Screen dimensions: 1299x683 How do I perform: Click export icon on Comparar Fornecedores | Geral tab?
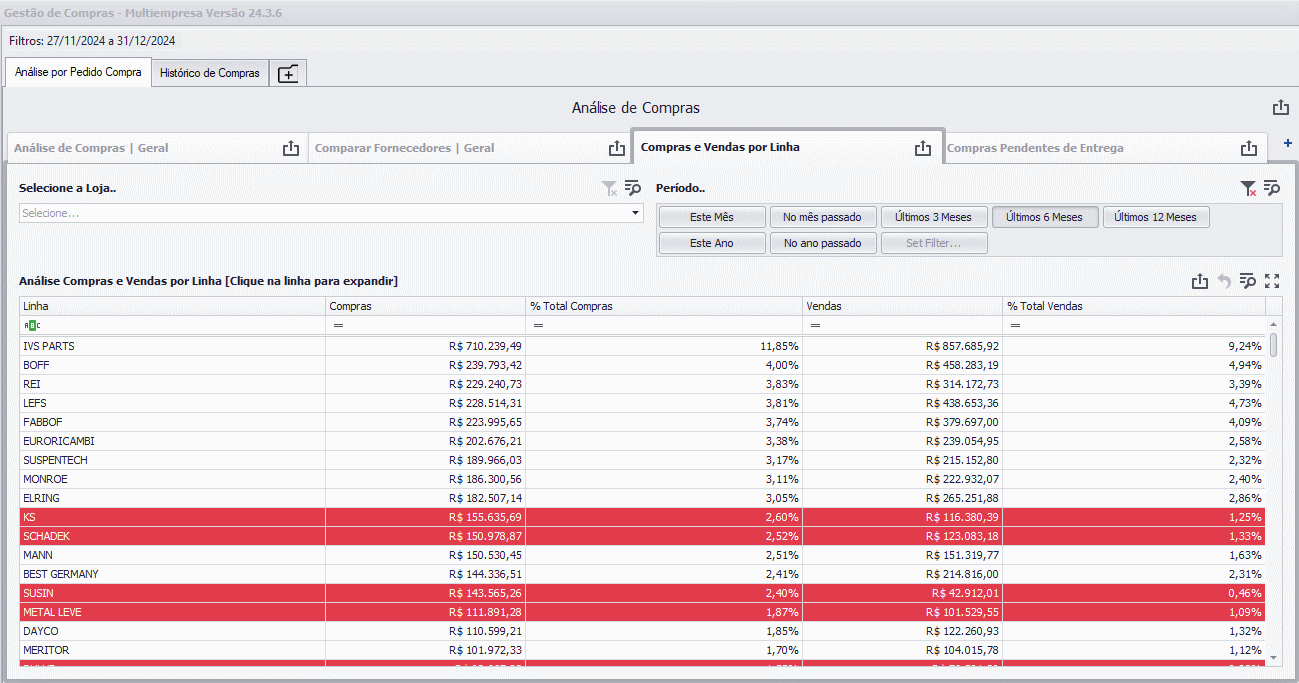[617, 148]
